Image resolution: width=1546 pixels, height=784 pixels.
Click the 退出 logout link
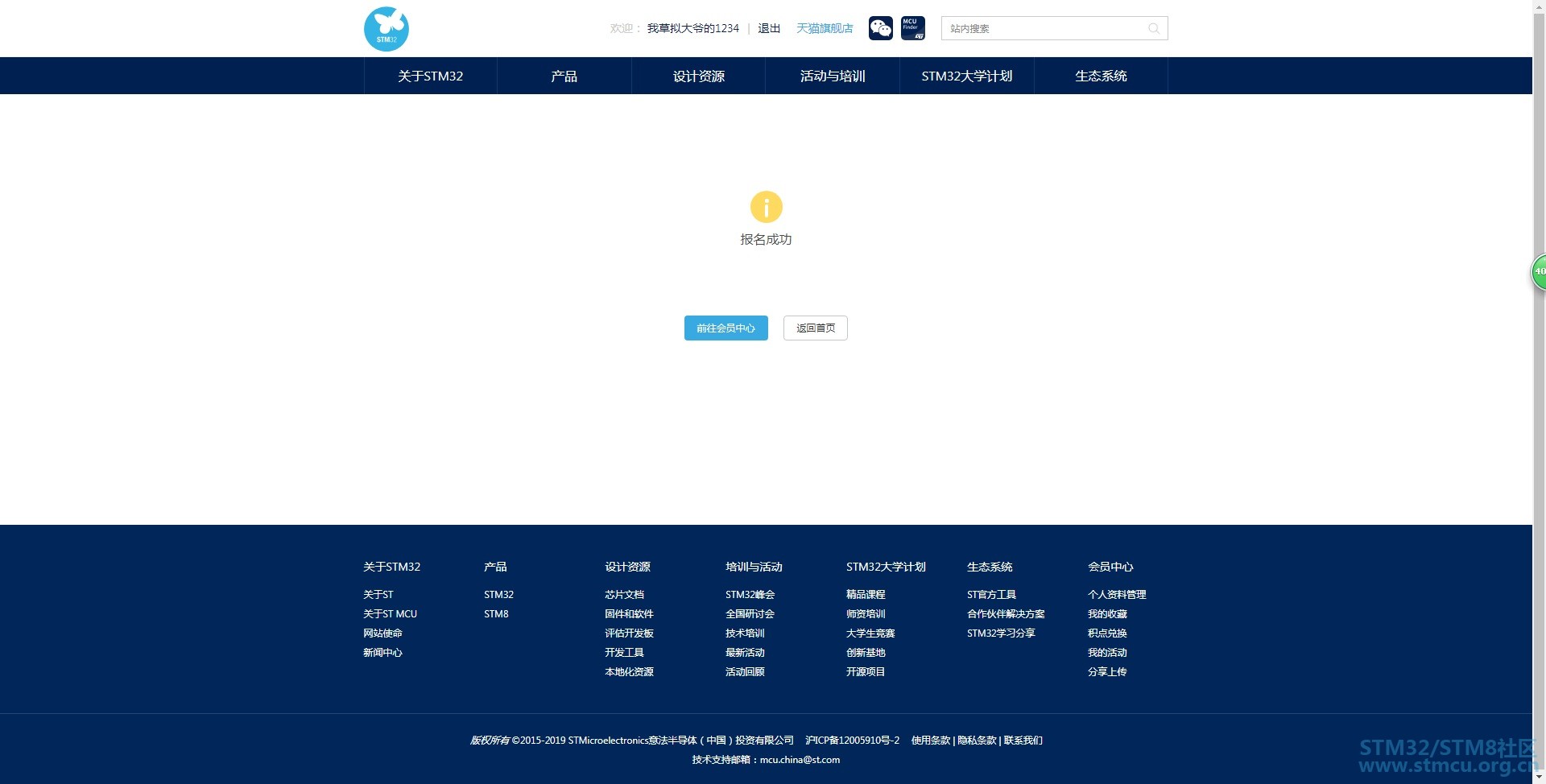769,28
